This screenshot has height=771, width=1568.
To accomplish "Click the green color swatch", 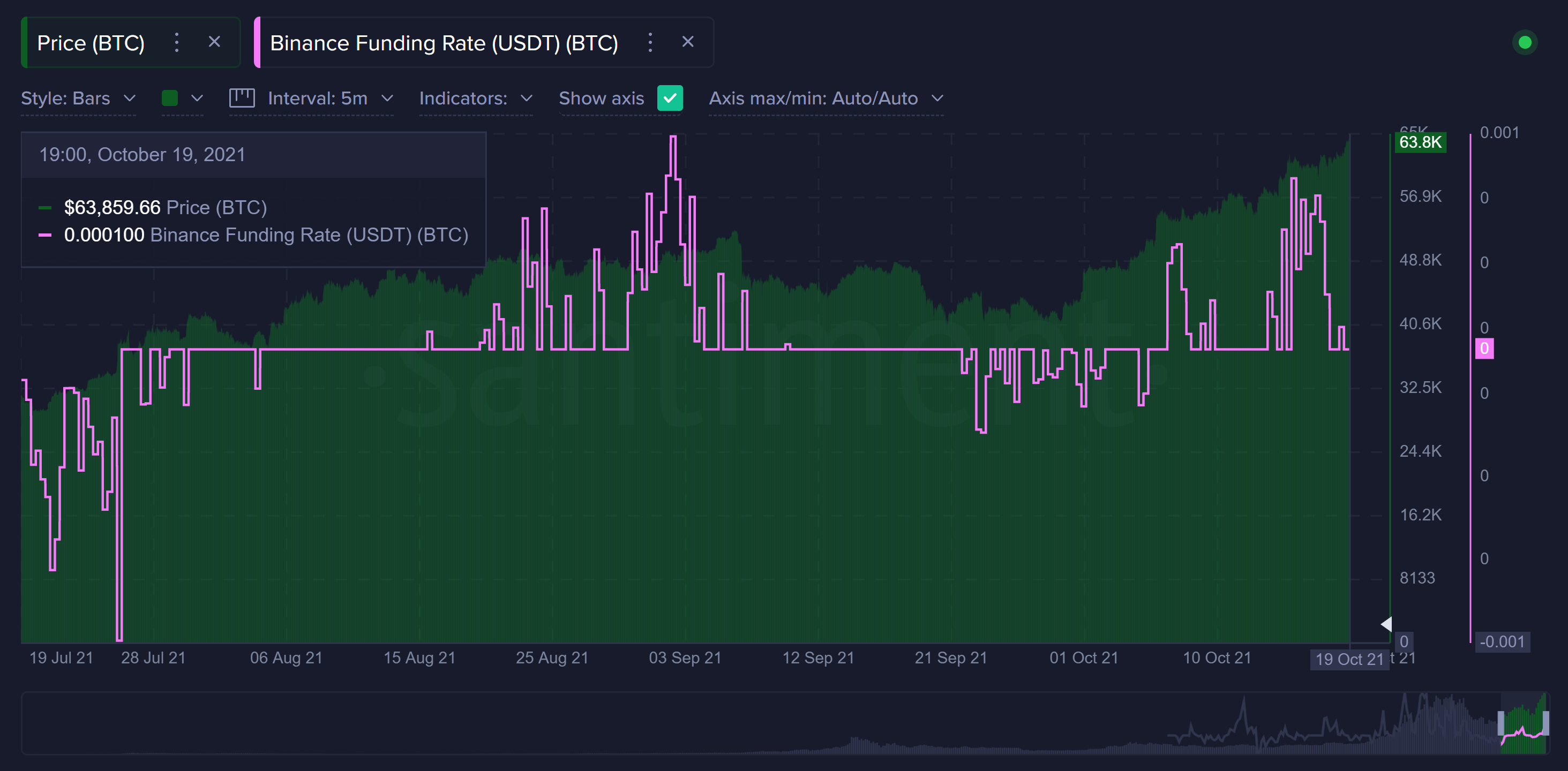I will pyautogui.click(x=170, y=98).
